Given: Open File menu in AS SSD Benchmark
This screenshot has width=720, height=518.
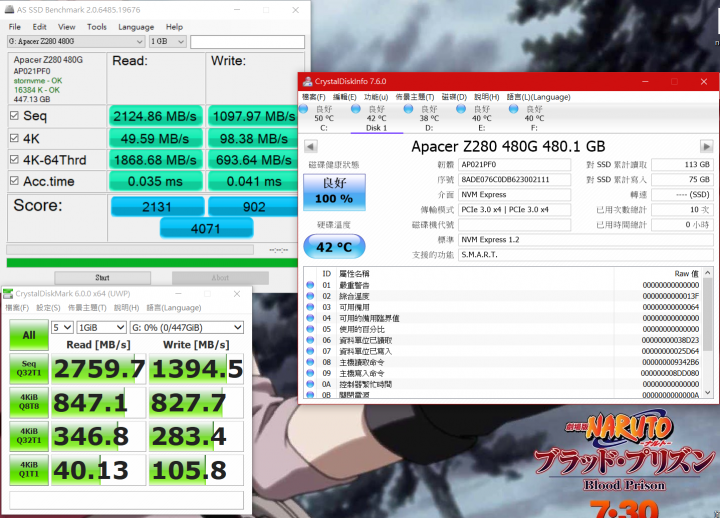Looking at the screenshot, I should point(15,27).
